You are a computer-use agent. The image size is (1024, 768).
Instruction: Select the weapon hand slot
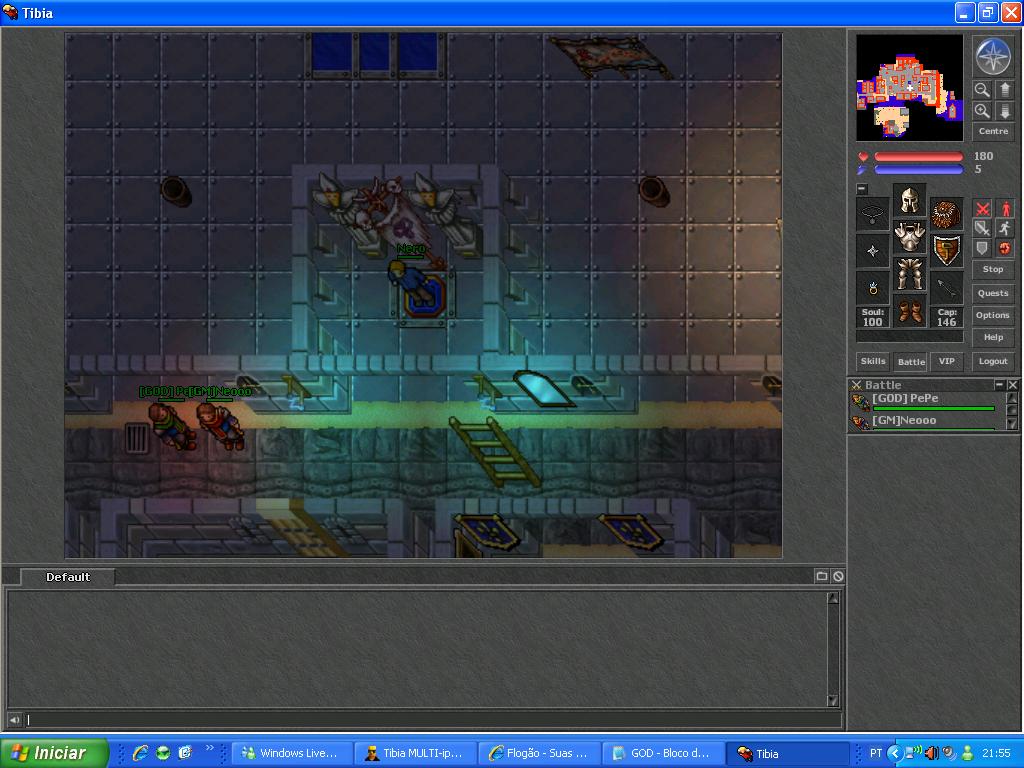click(872, 251)
